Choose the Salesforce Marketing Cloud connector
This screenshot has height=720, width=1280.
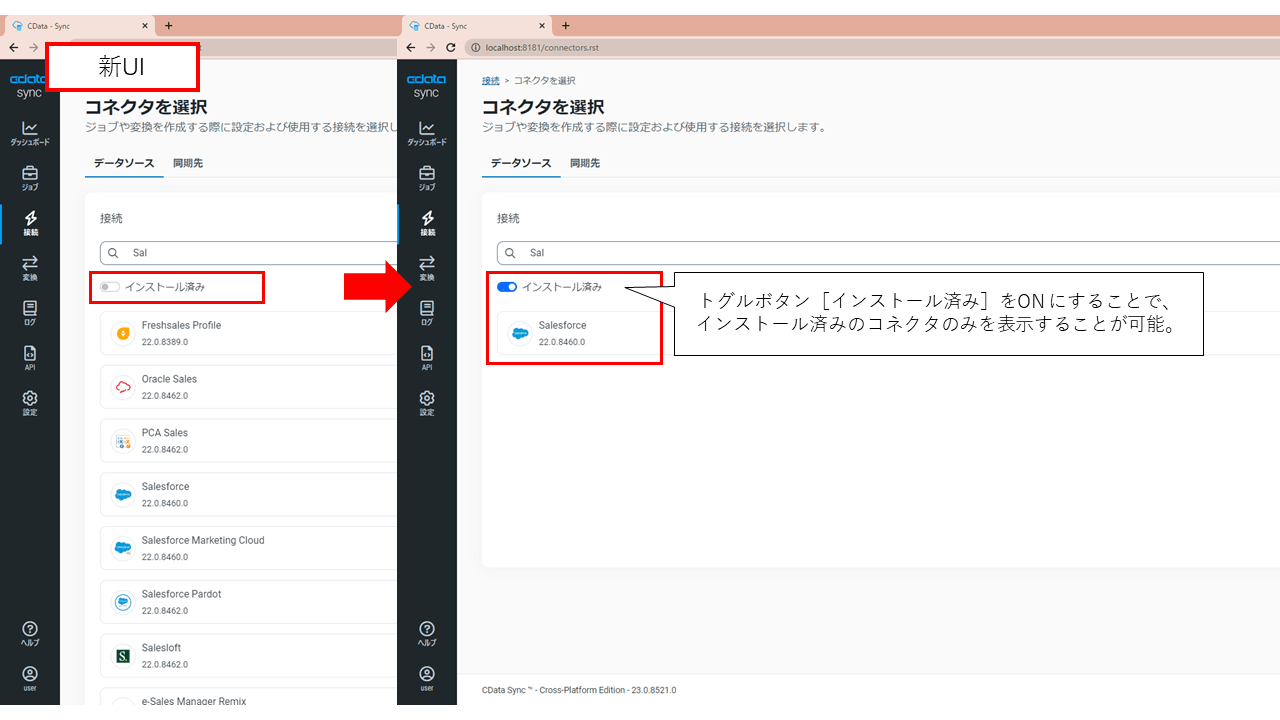[250, 548]
